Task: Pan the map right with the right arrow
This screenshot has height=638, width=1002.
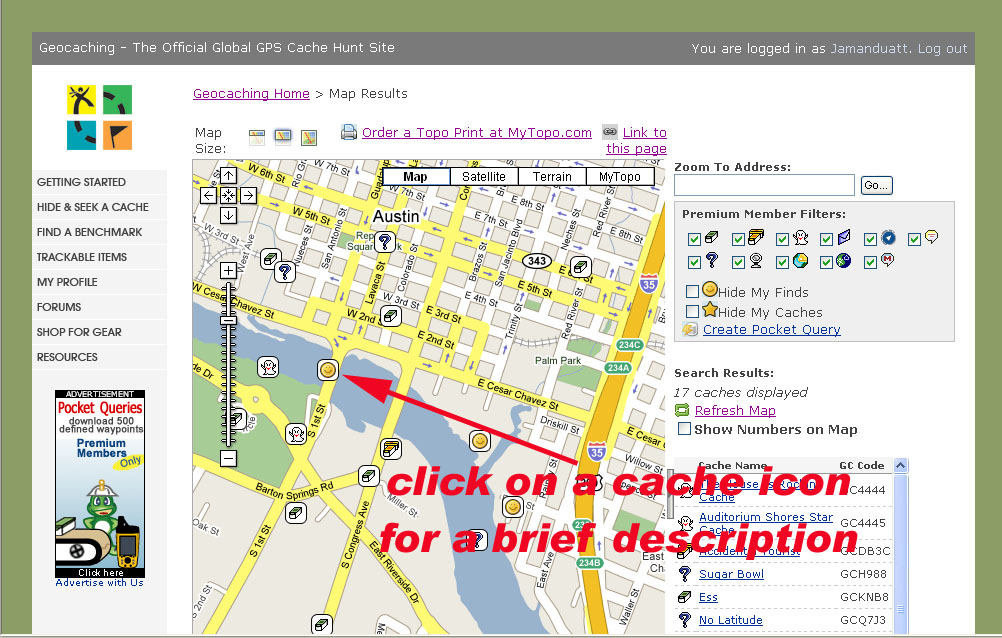Action: [249, 195]
